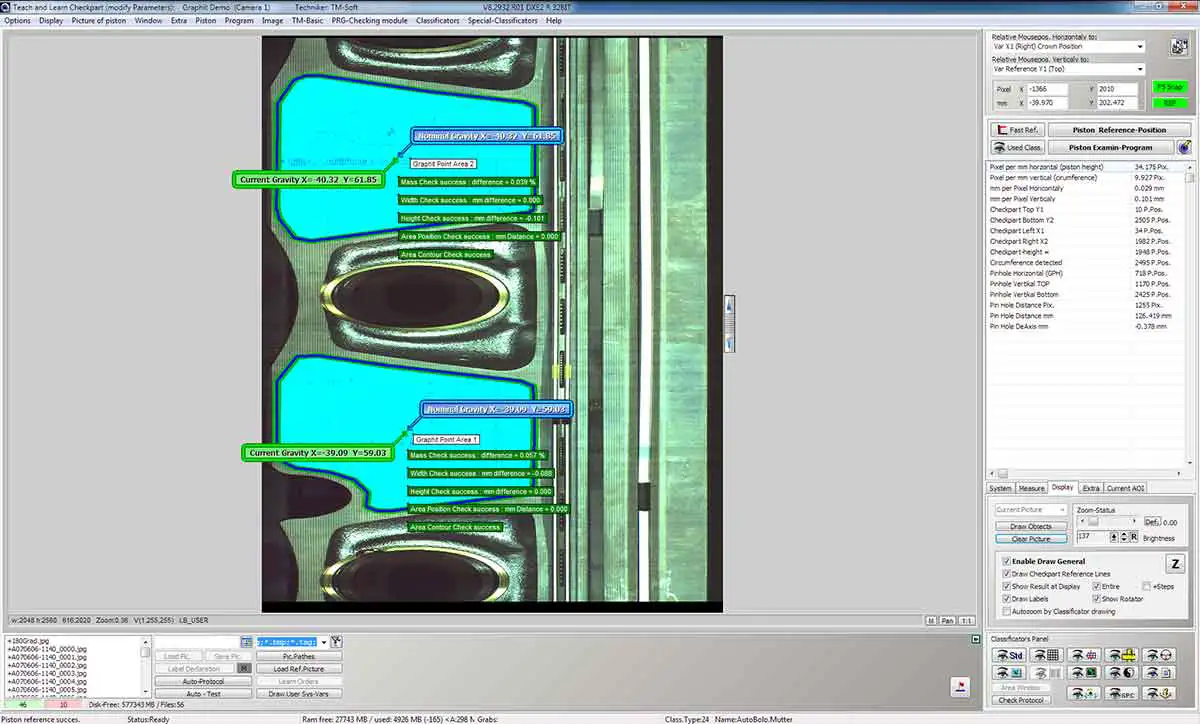Click the Pan button below image
The height and width of the screenshot is (724, 1200).
(x=946, y=621)
